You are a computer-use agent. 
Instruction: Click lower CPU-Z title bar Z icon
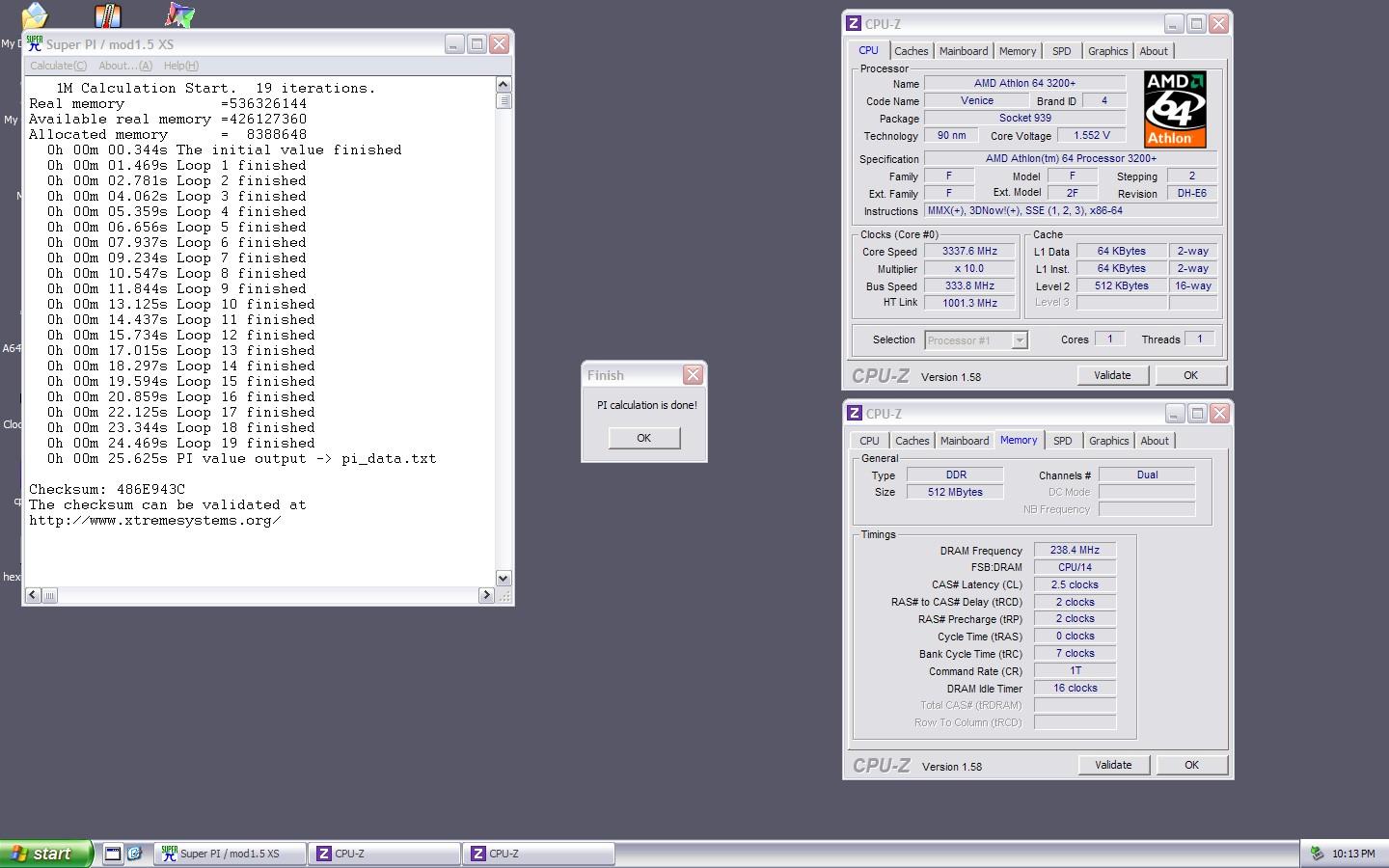click(x=855, y=413)
